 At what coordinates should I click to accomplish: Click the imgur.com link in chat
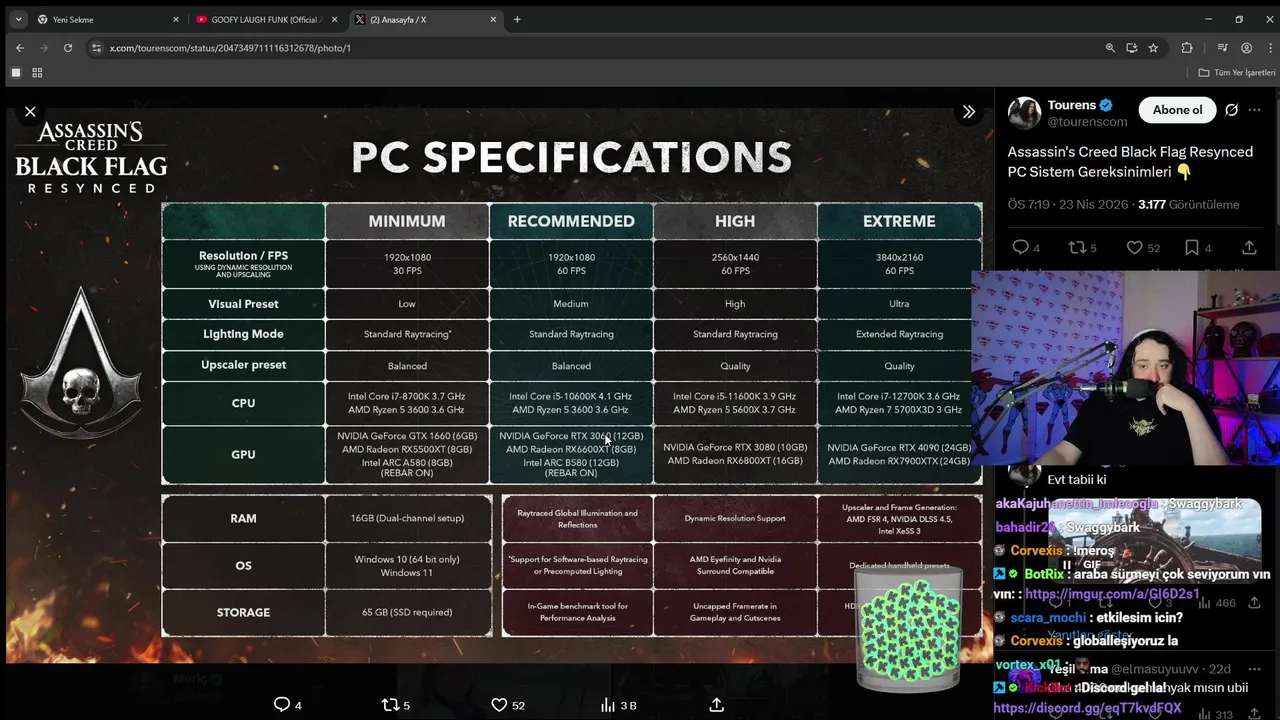tap(1112, 594)
